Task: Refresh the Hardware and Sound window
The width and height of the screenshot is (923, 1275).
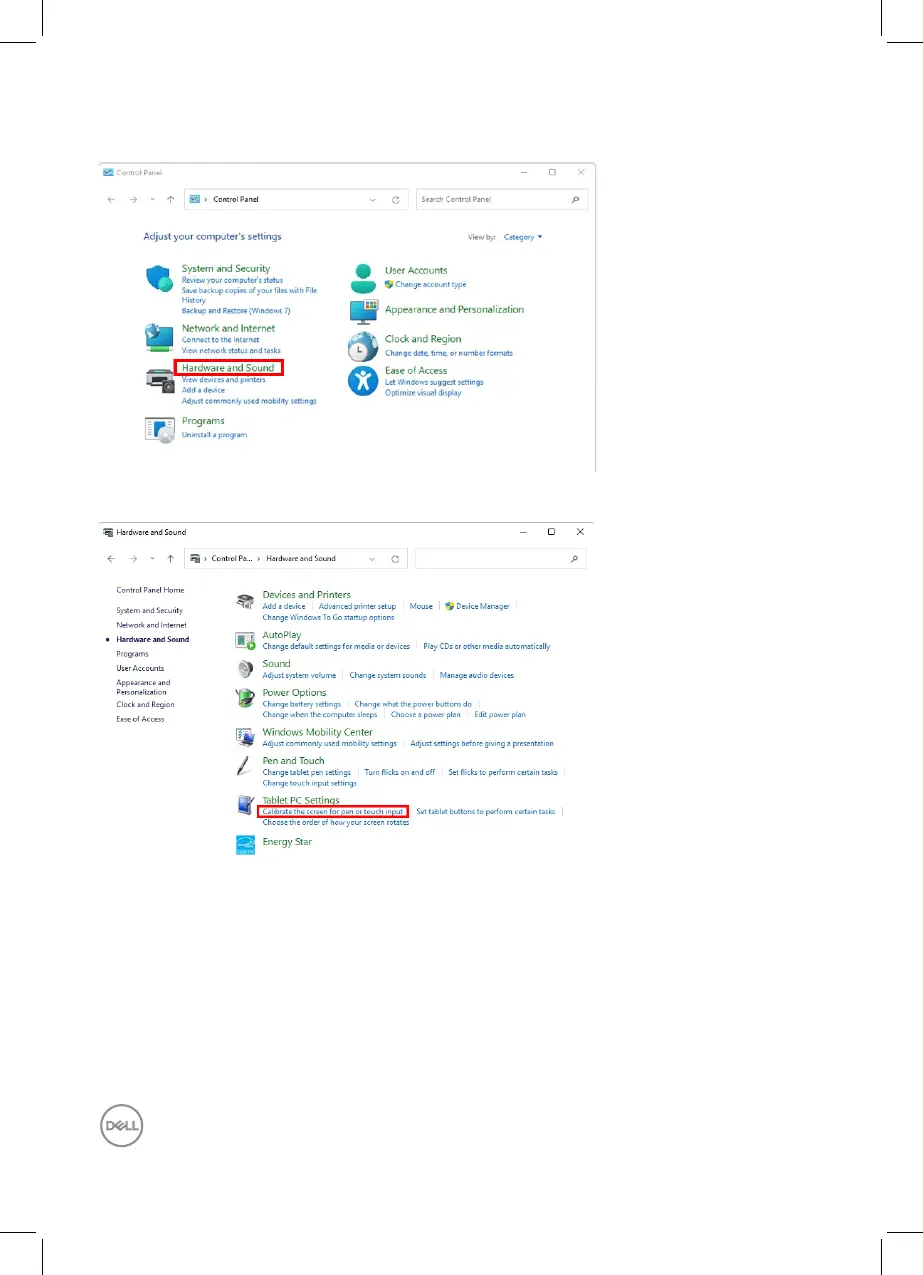Action: click(x=396, y=559)
